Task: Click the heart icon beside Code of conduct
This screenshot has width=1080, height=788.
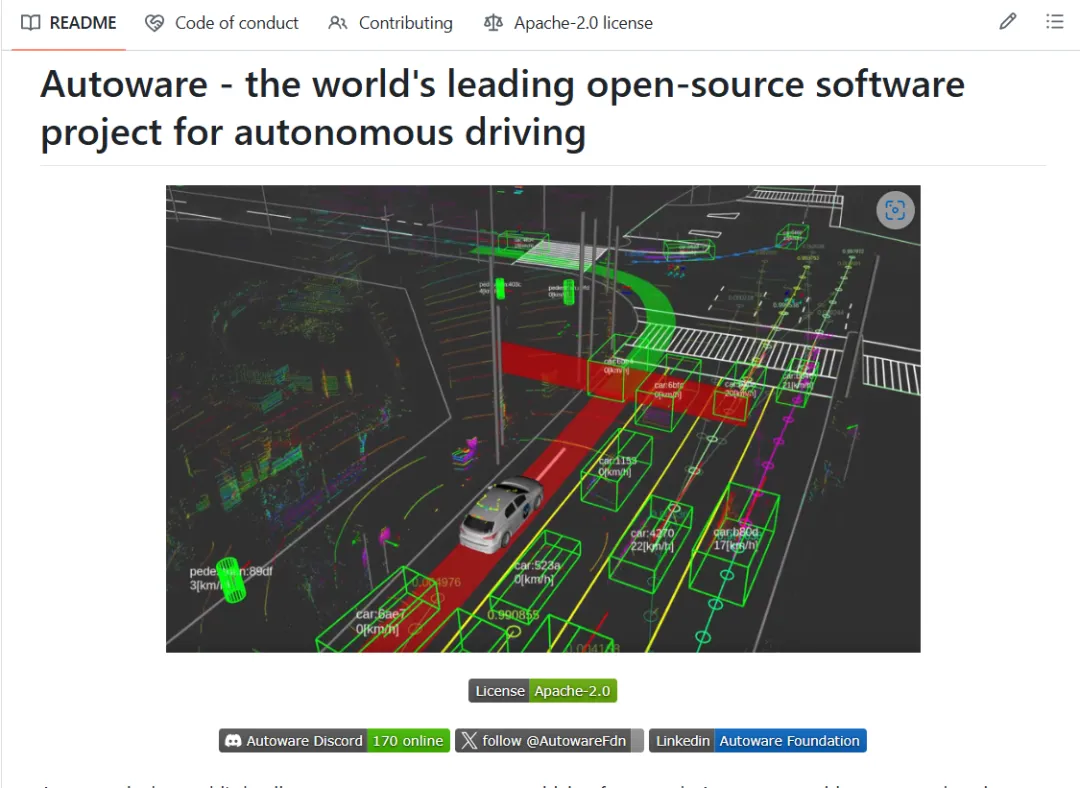Action: pos(154,23)
